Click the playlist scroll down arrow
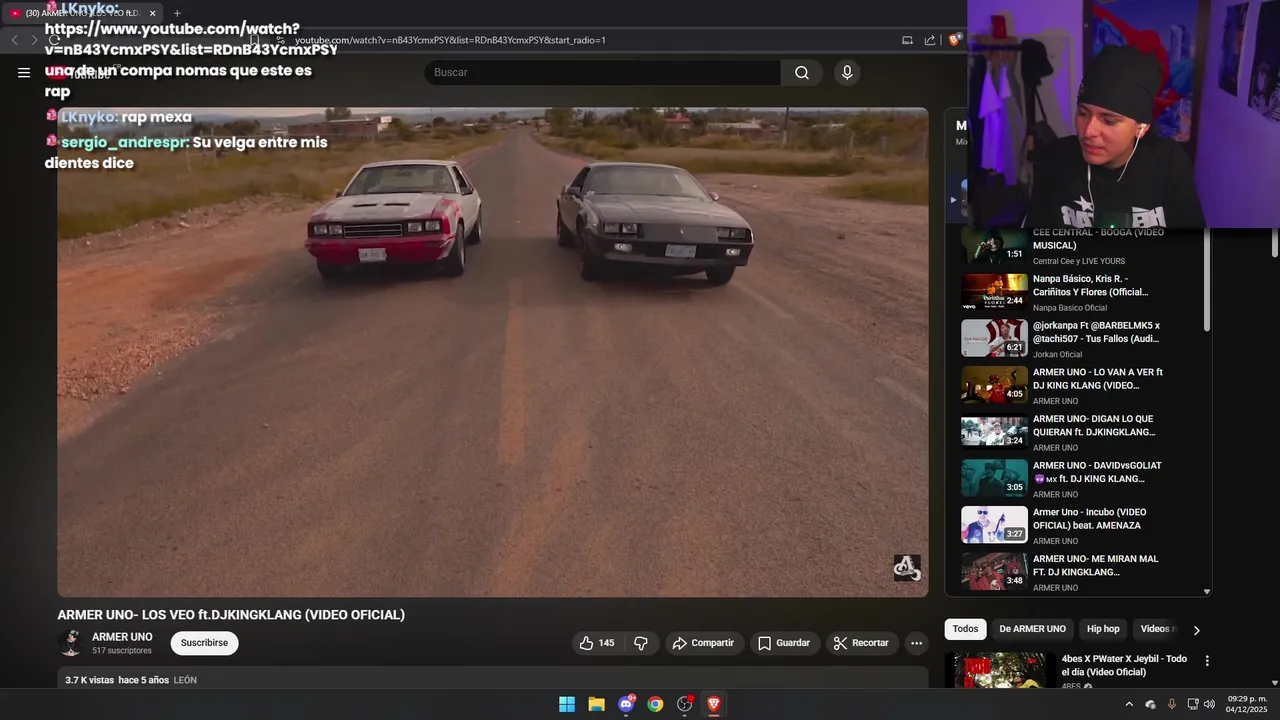Image resolution: width=1280 pixels, height=720 pixels. [1206, 591]
